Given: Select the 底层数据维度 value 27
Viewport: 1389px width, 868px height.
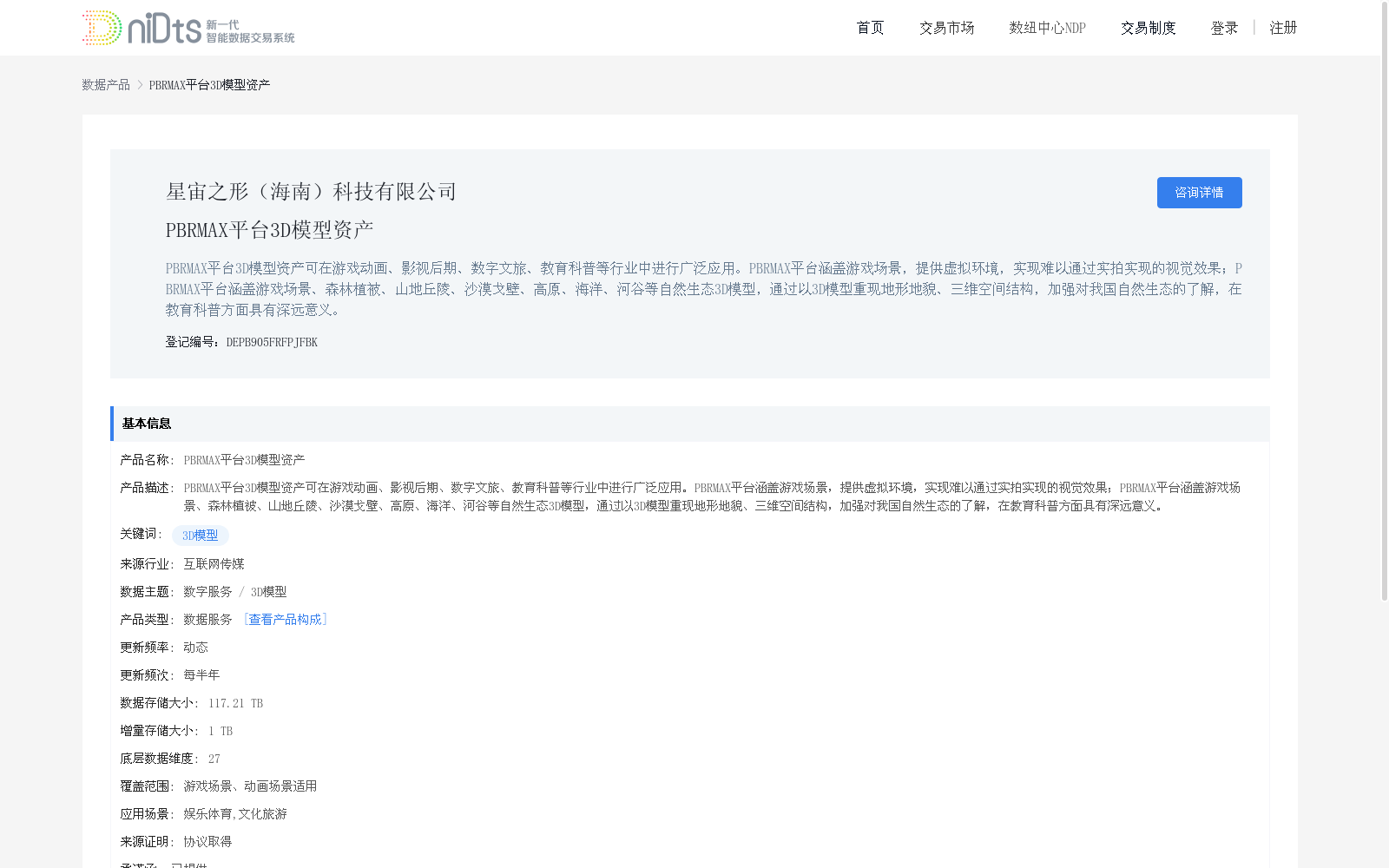Looking at the screenshot, I should coord(214,759).
